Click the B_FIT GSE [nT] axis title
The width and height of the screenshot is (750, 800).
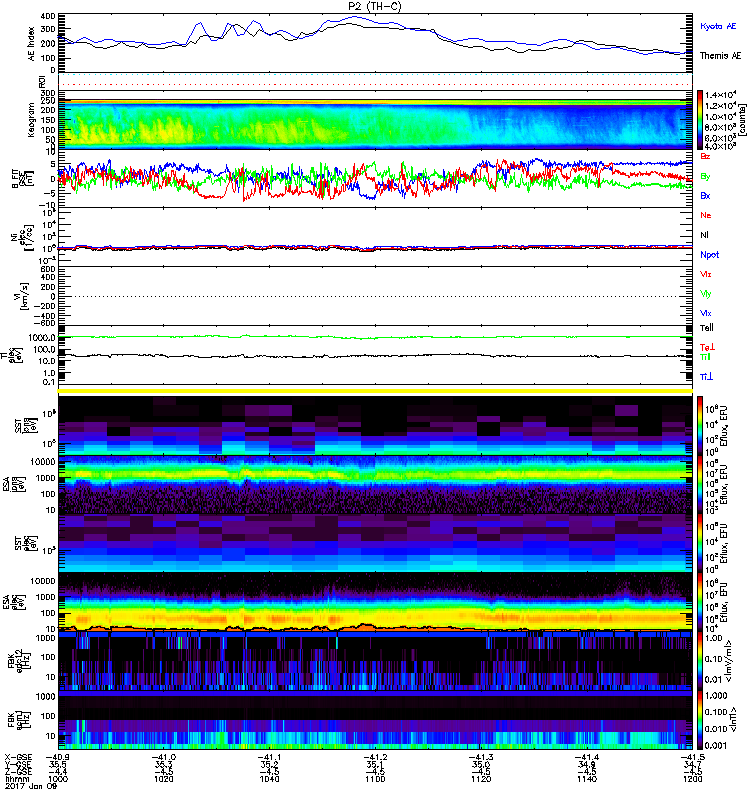point(22,178)
